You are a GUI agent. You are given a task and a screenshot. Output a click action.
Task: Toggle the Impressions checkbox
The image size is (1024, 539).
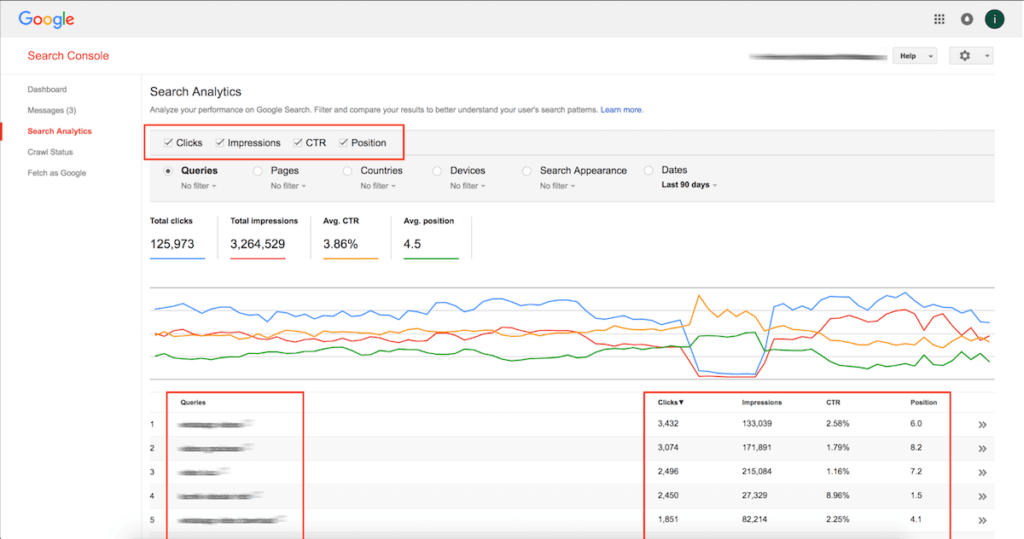(x=220, y=142)
